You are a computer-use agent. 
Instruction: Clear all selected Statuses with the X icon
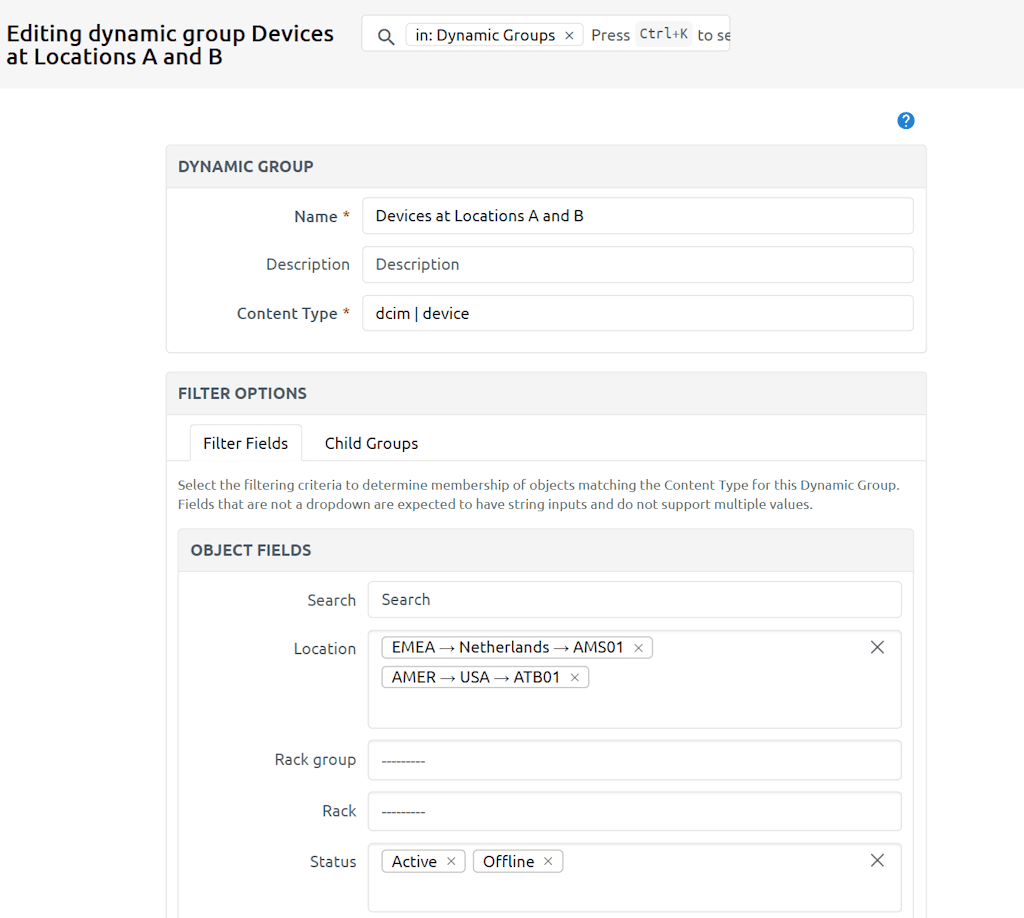tap(877, 860)
